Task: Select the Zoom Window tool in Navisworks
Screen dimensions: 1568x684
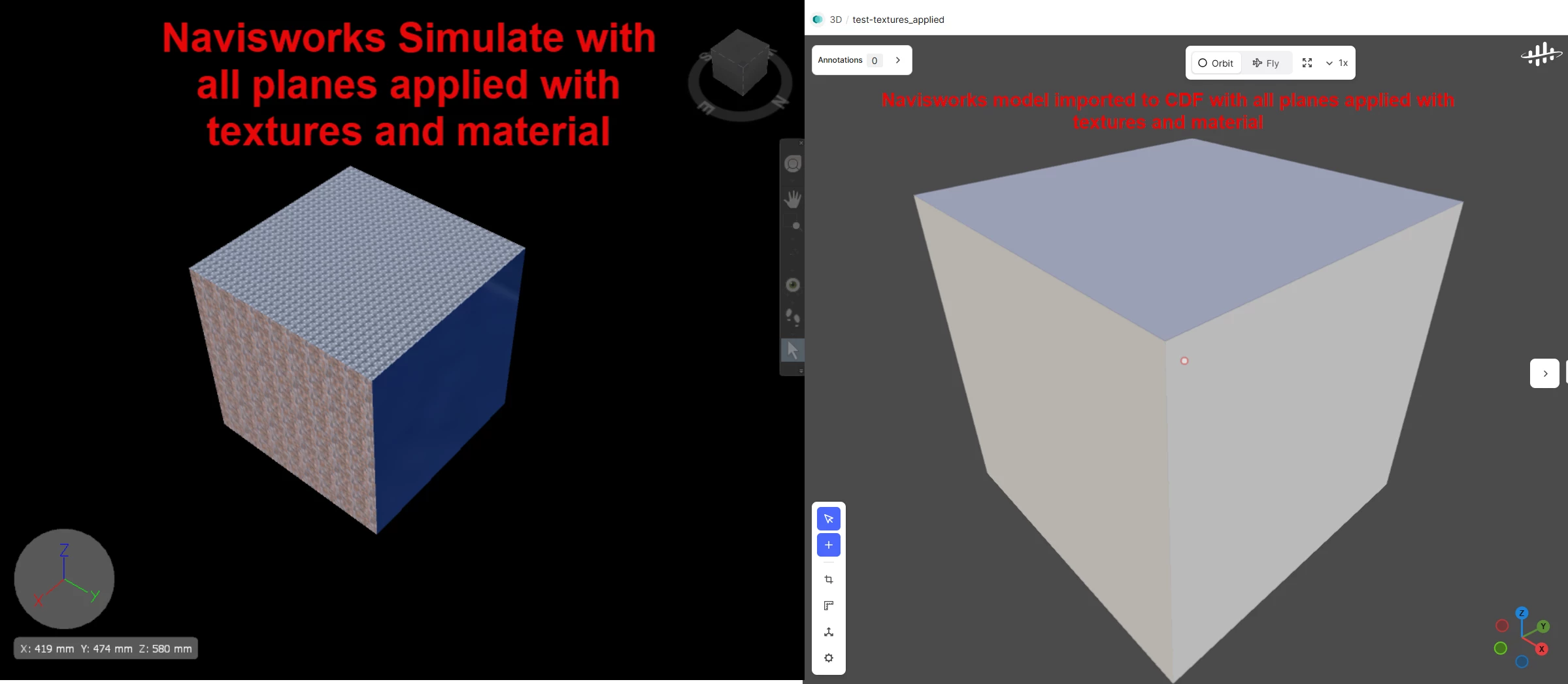Action: [x=794, y=226]
